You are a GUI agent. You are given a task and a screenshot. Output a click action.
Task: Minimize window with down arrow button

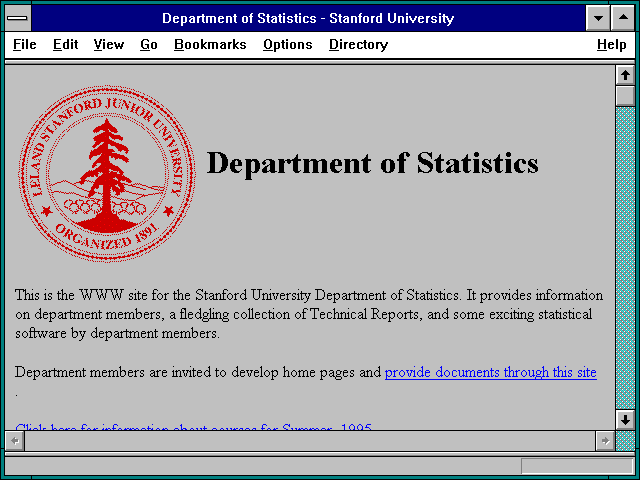(x=598, y=18)
